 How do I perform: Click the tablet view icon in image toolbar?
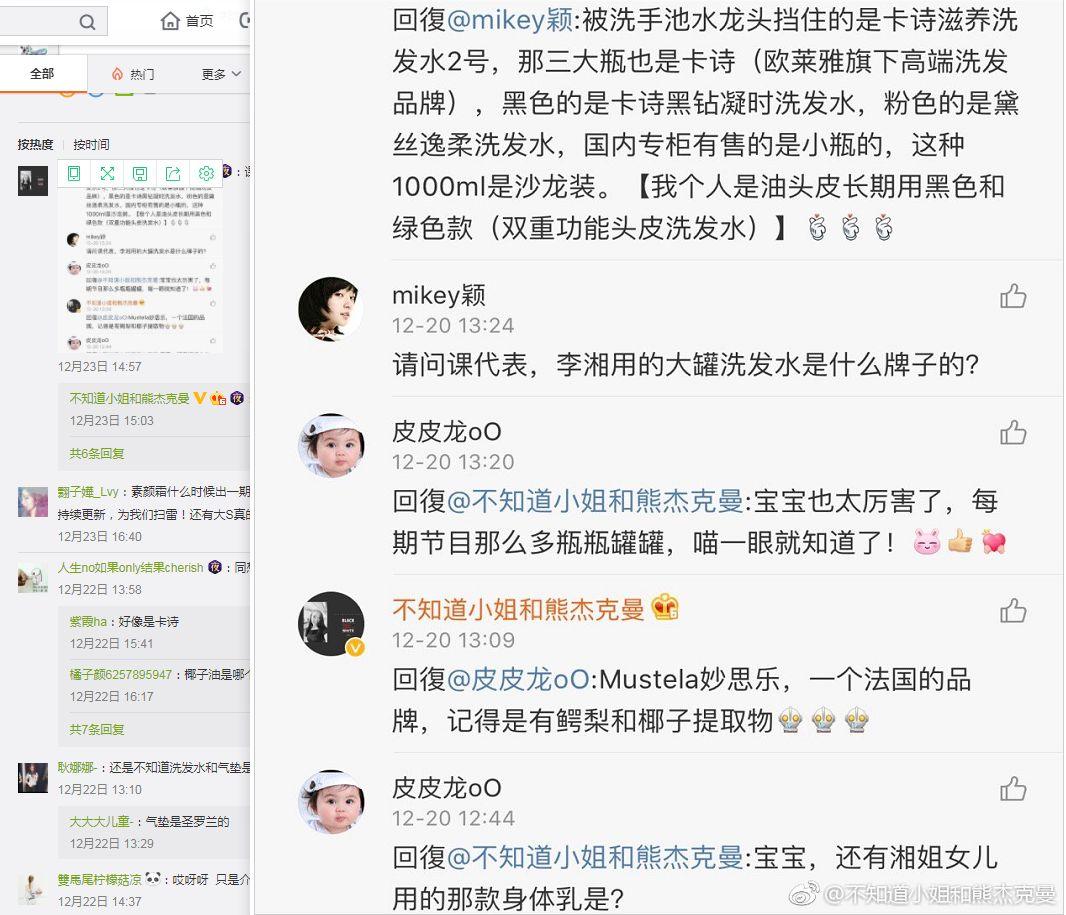coord(74,173)
